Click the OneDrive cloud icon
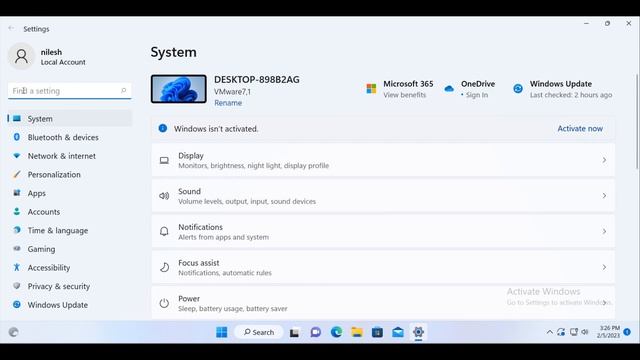 pos(449,89)
